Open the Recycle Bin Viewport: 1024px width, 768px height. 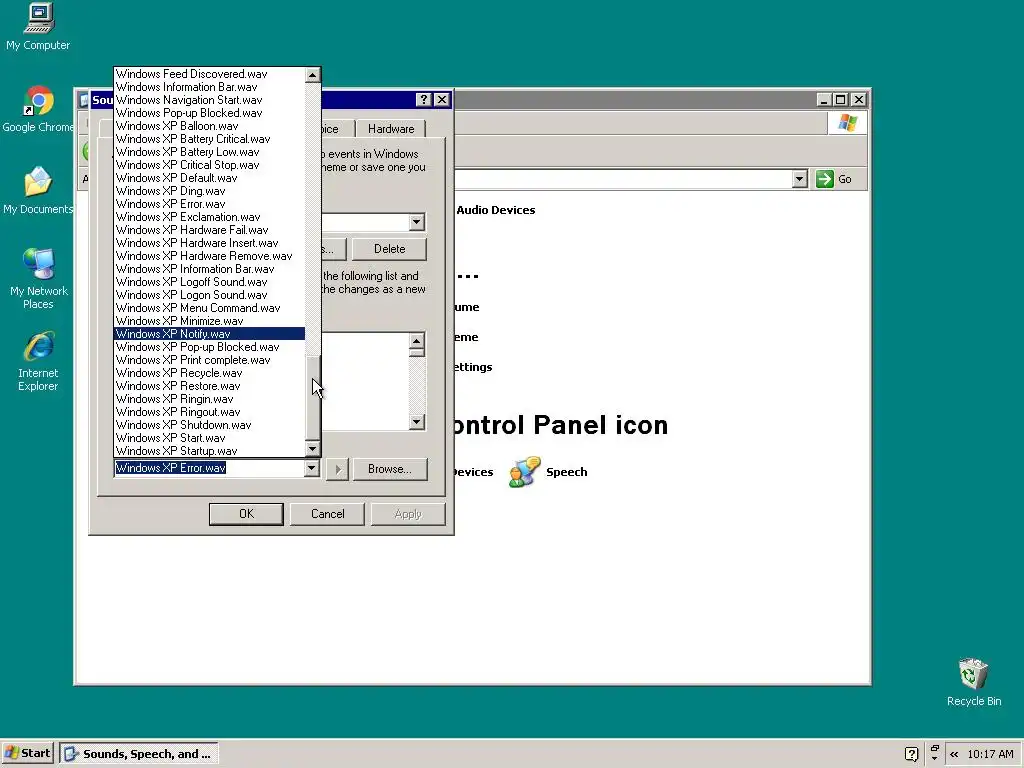[974, 682]
